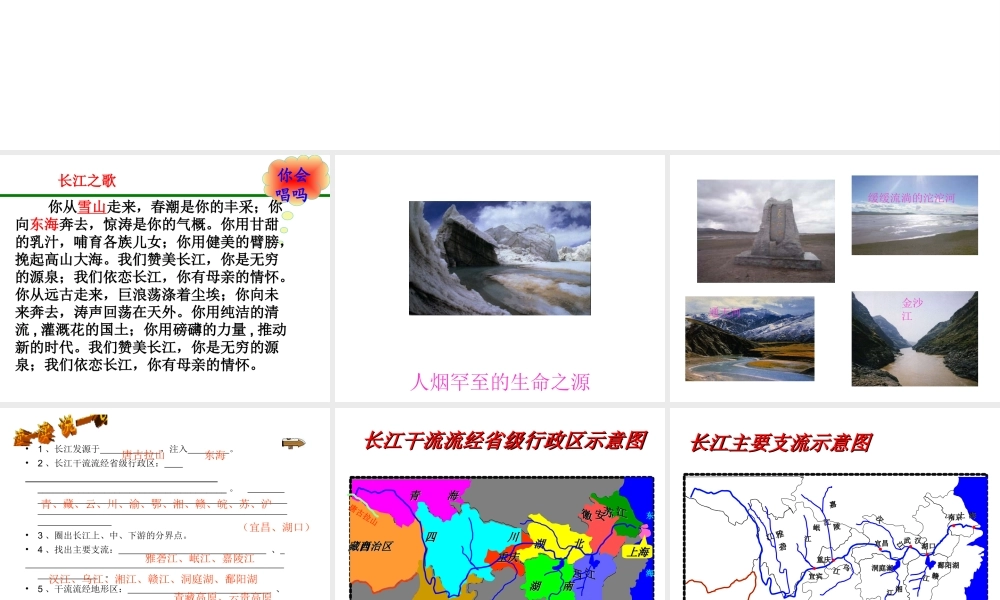Click the 南京 label on the tributary map
Viewport: 1000px width, 600px height.
[x=955, y=517]
